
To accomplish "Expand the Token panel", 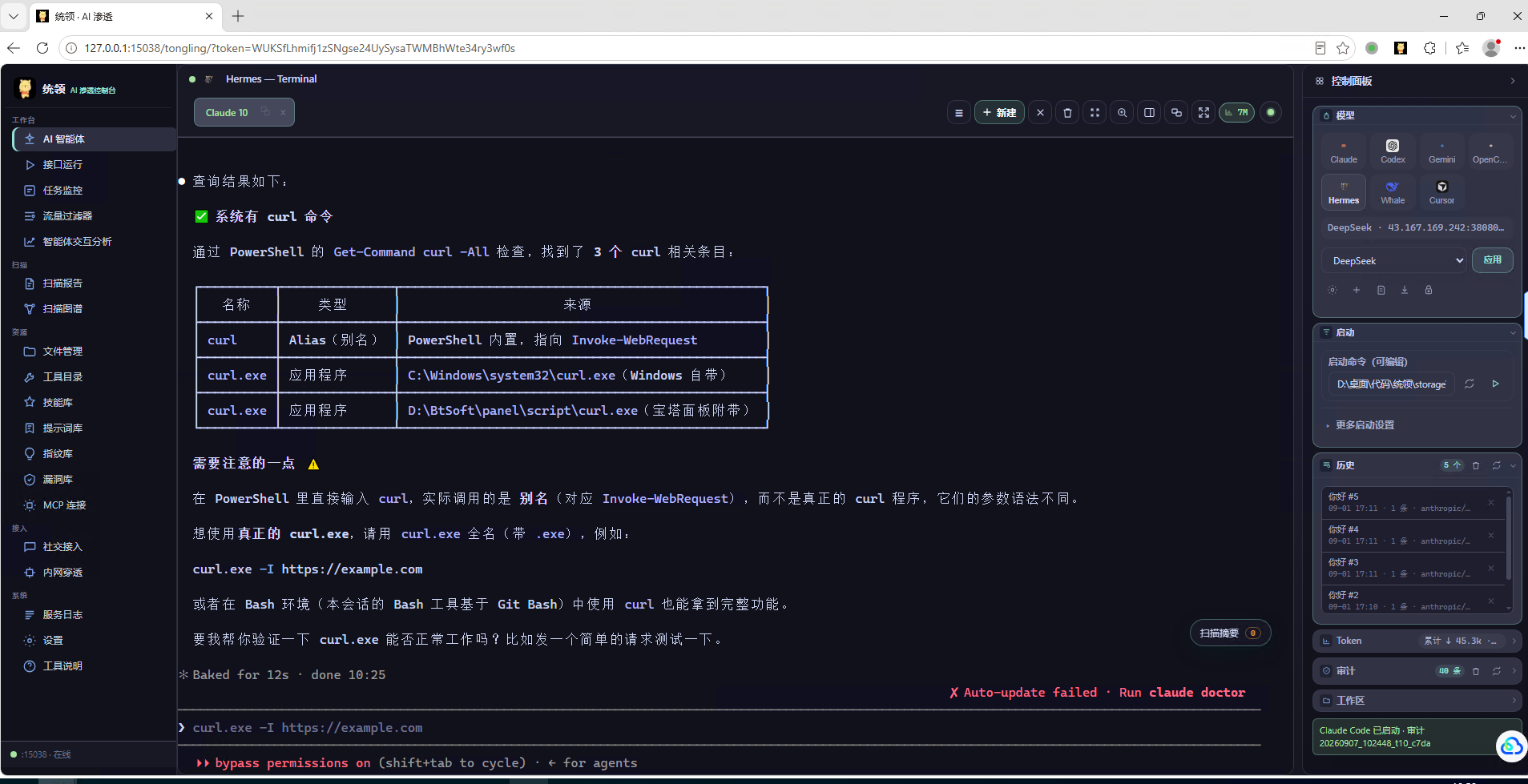I will (1417, 641).
